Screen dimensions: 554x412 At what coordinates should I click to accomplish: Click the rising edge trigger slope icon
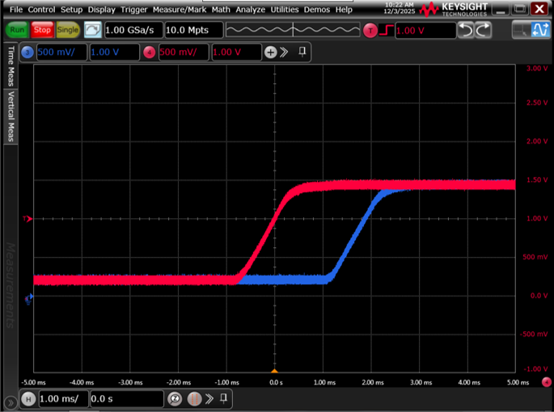386,30
